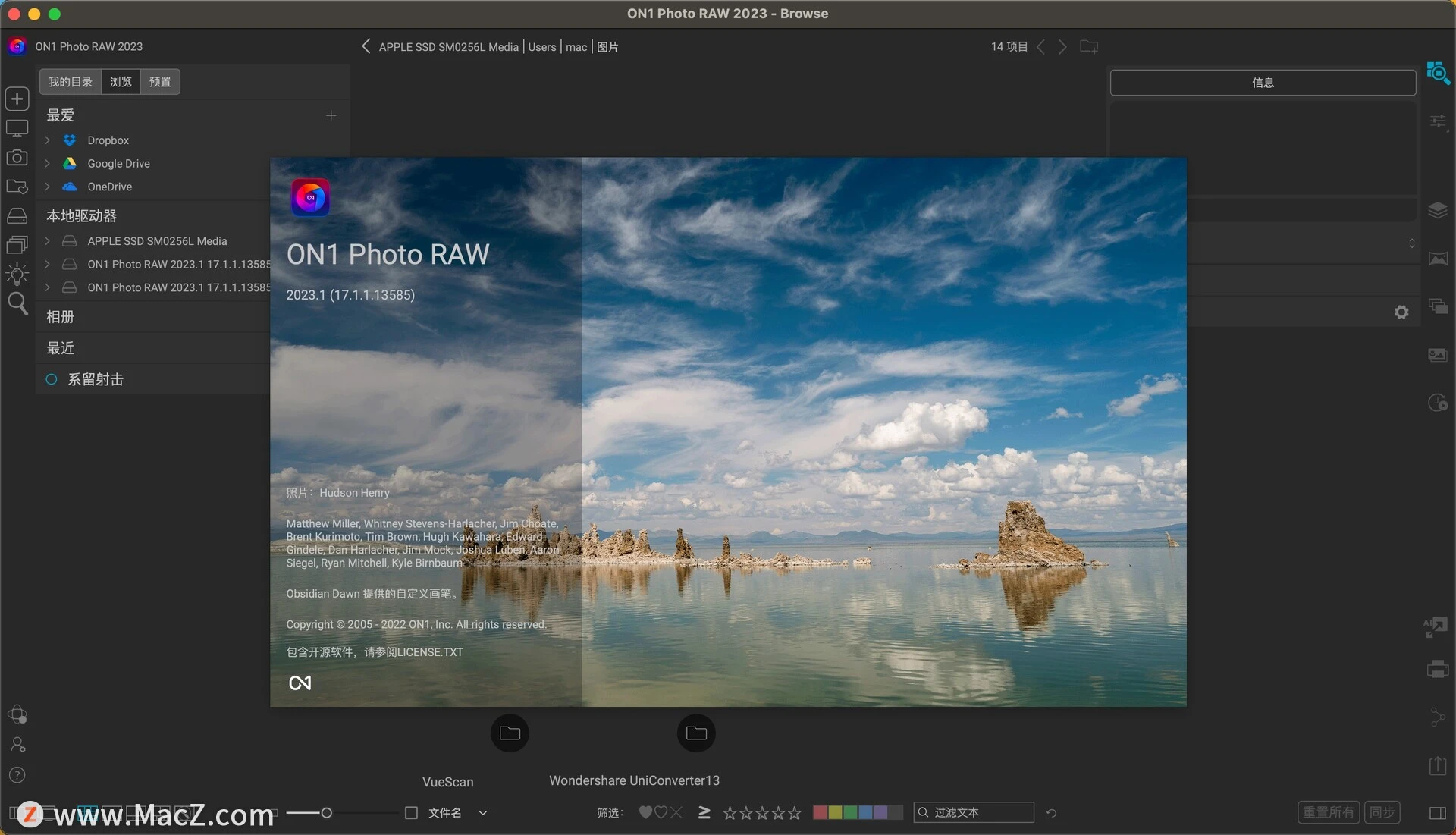This screenshot has width=1456, height=835.
Task: Click the first star in rating filter
Action: point(730,813)
